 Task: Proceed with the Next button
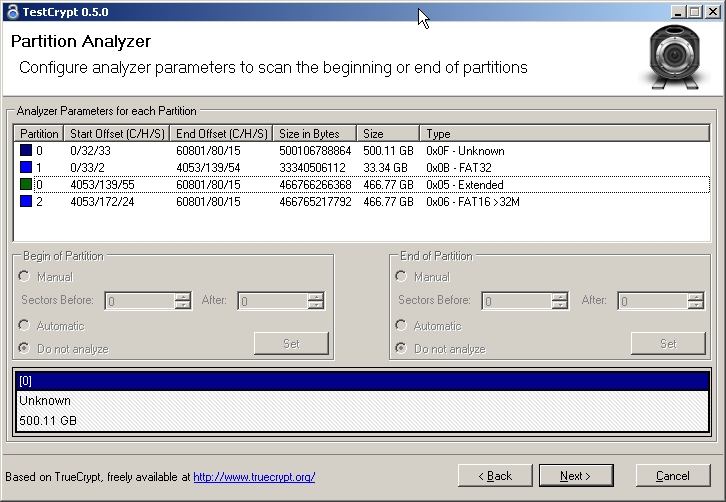pyautogui.click(x=576, y=476)
